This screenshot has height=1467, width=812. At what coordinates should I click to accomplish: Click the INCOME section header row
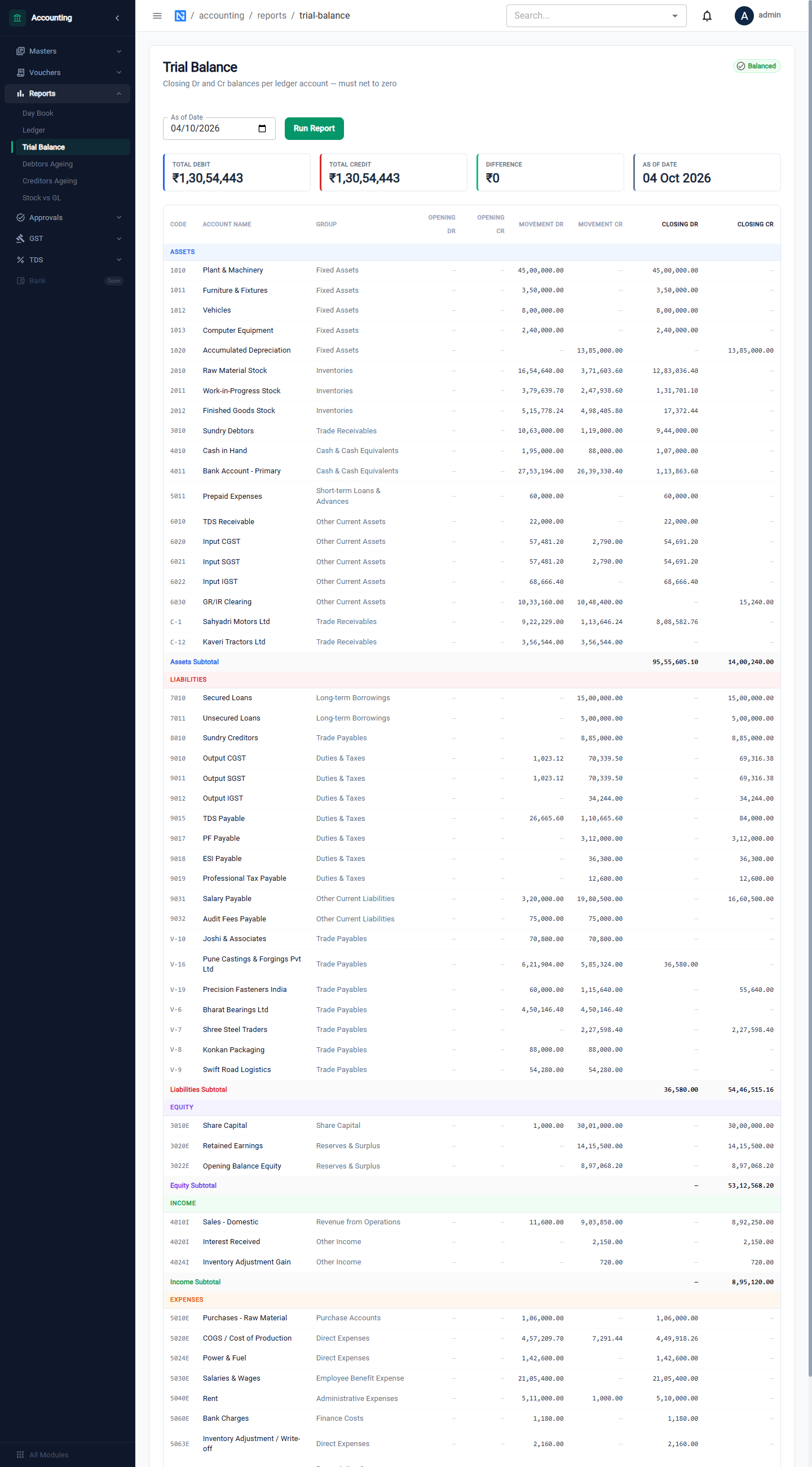pyautogui.click(x=471, y=1204)
